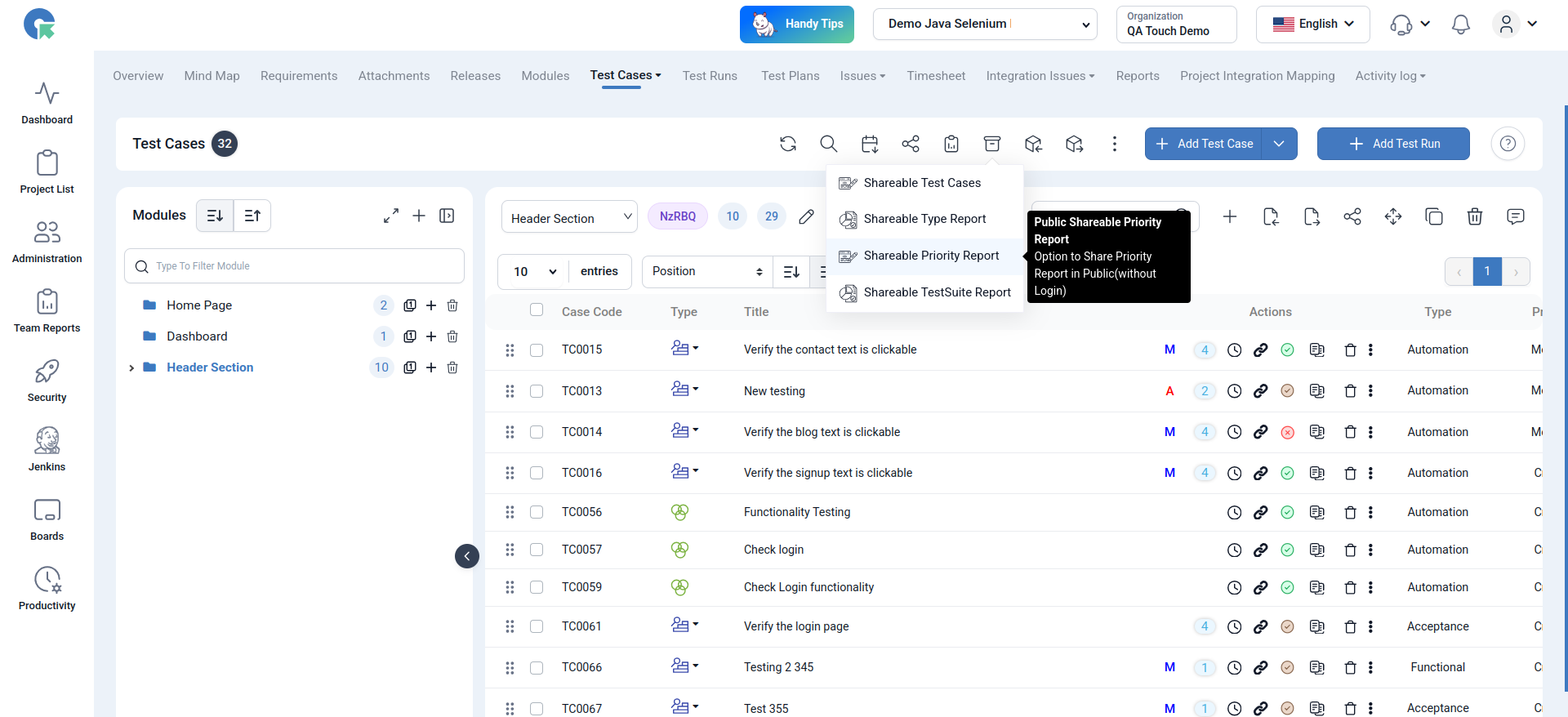The height and width of the screenshot is (717, 1568).
Task: Click the help question mark icon
Action: point(1508,144)
